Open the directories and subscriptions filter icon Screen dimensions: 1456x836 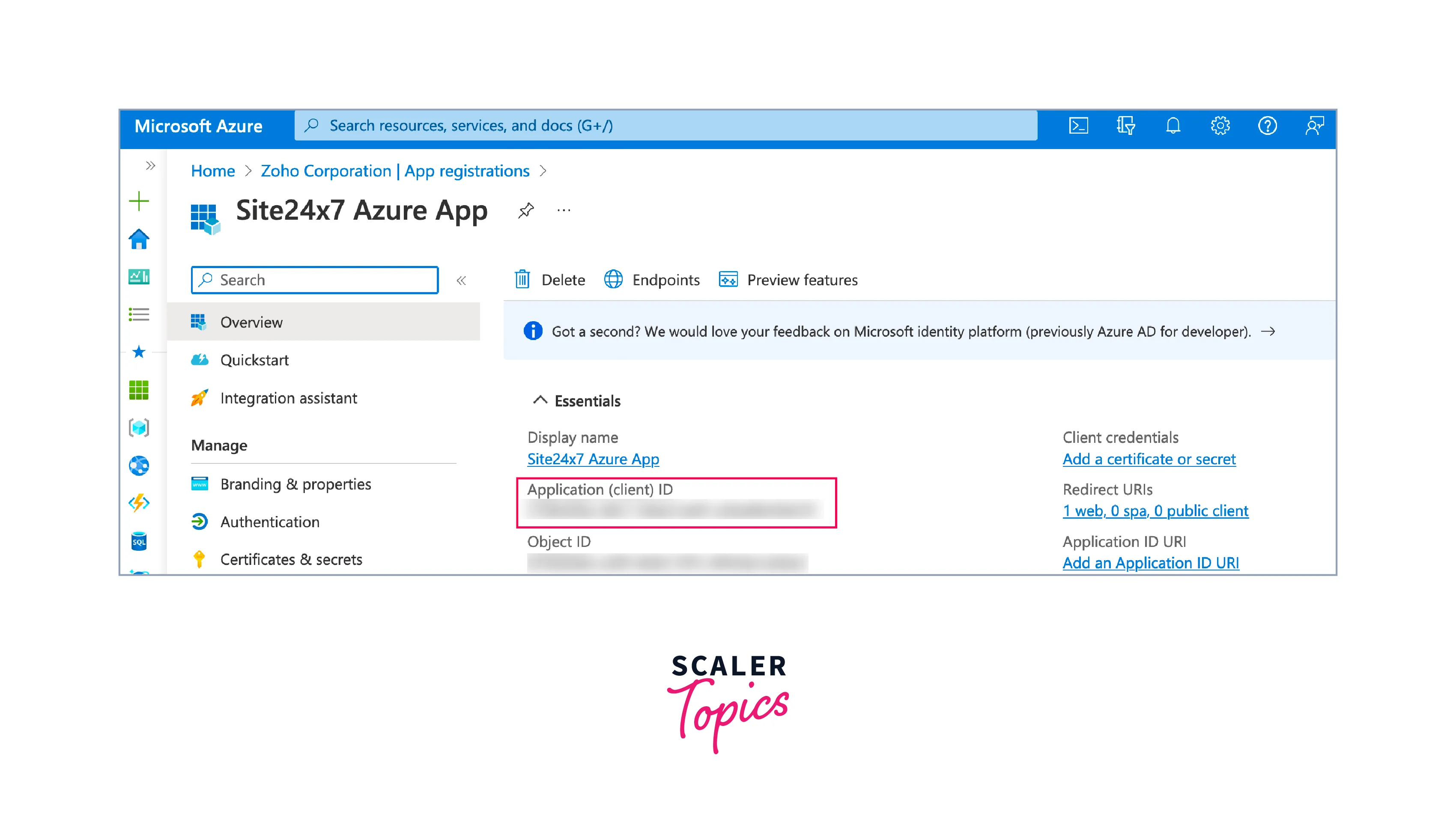[x=1125, y=126]
